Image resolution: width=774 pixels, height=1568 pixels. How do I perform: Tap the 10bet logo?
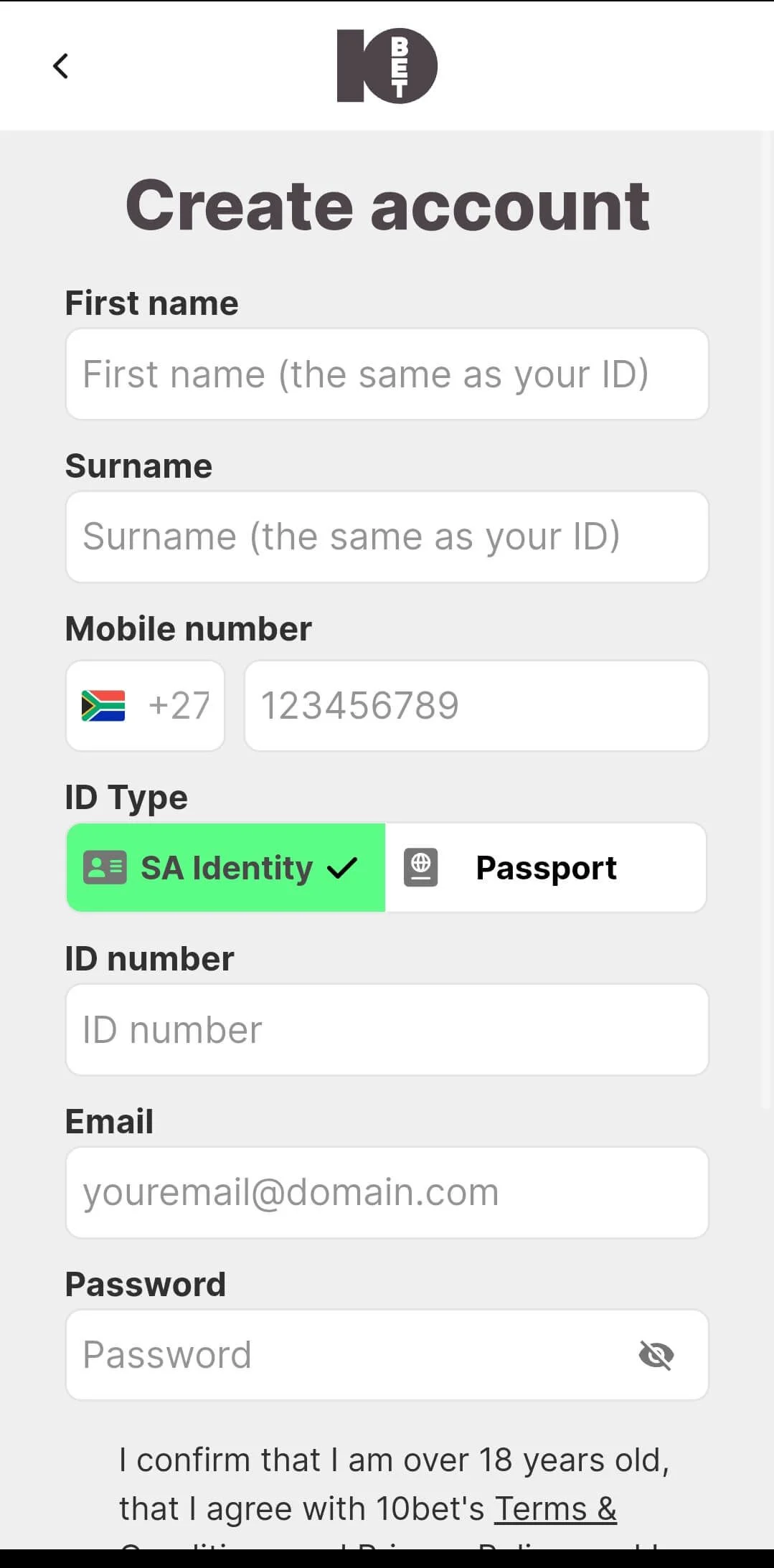point(387,66)
